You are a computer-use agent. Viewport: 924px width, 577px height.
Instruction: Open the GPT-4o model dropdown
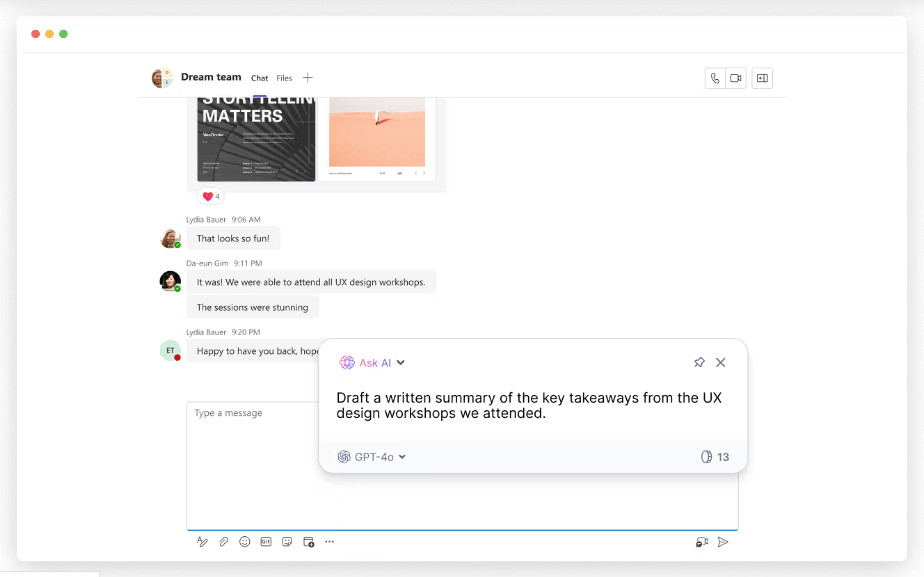point(402,457)
